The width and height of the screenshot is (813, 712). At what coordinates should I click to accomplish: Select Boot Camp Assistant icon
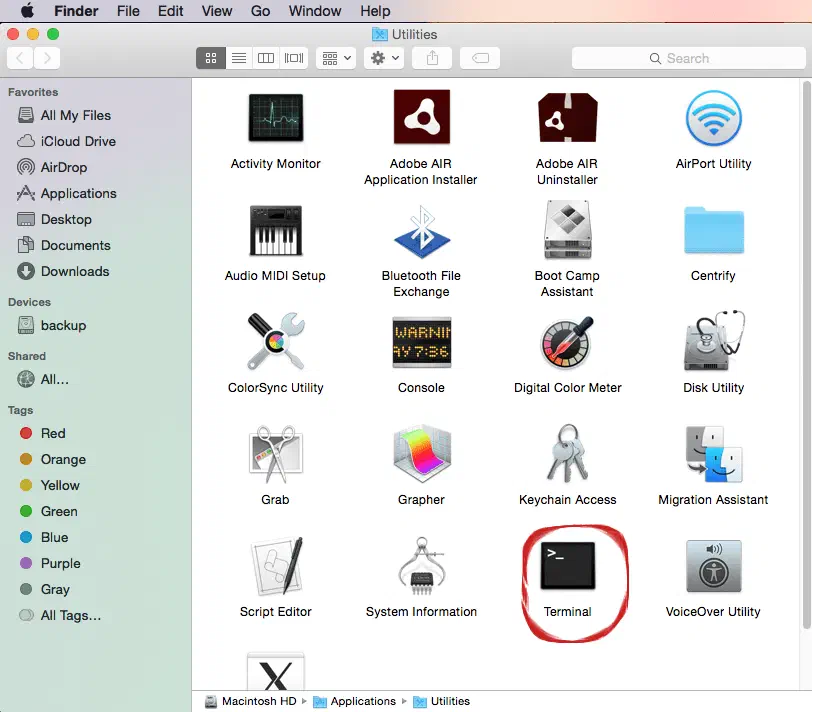coord(567,230)
